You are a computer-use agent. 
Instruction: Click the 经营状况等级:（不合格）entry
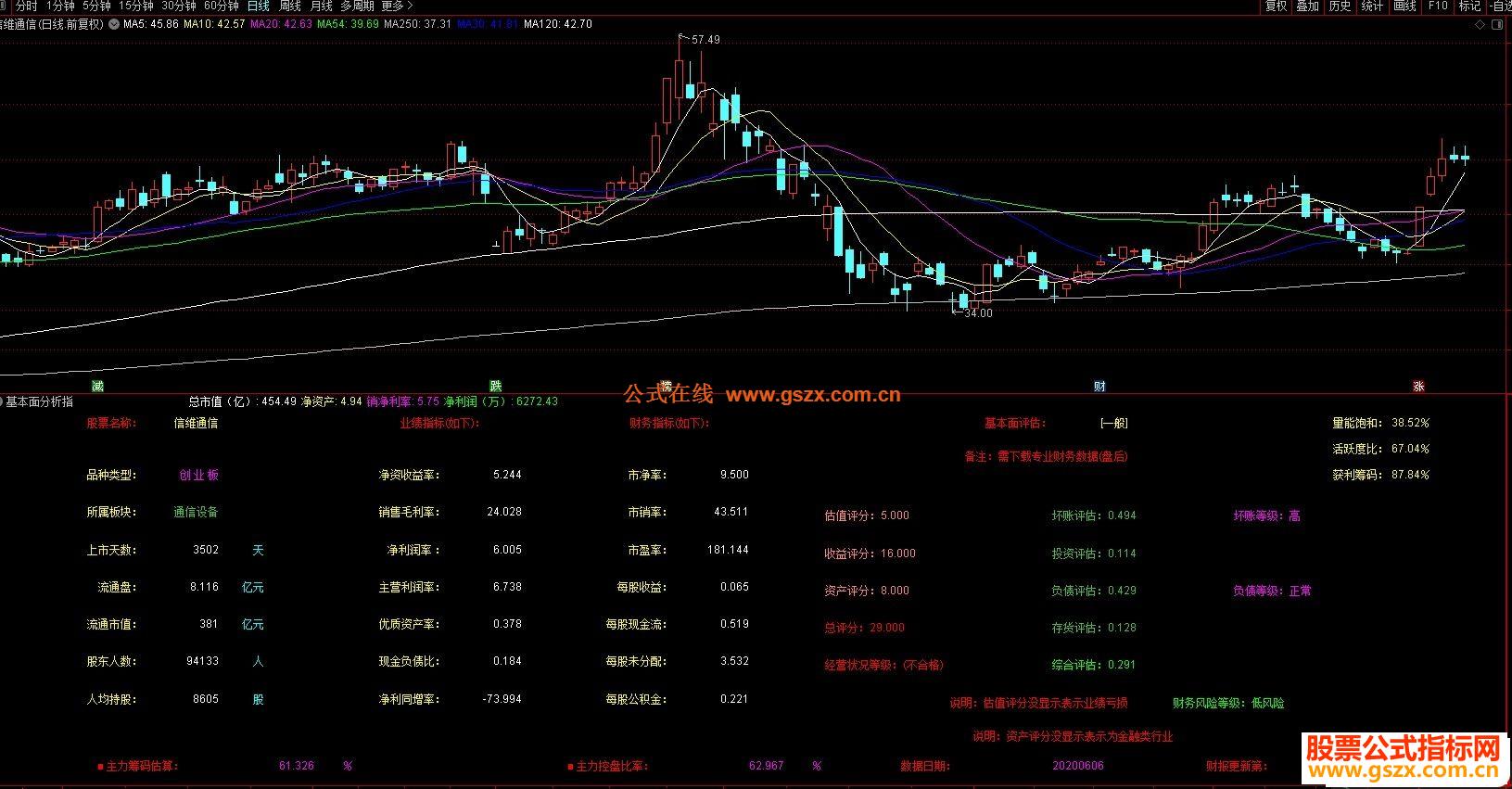883,665
